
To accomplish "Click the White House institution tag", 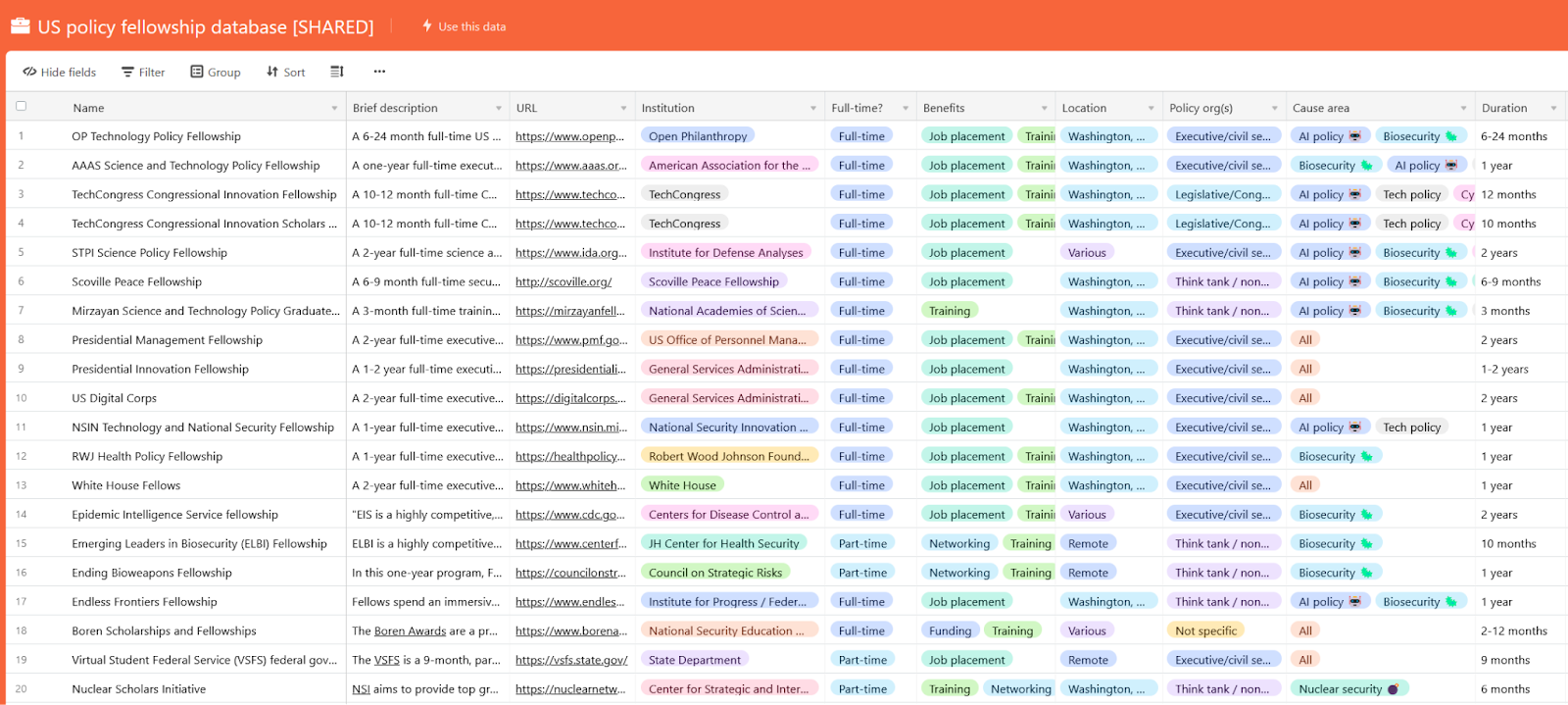I will coord(682,485).
